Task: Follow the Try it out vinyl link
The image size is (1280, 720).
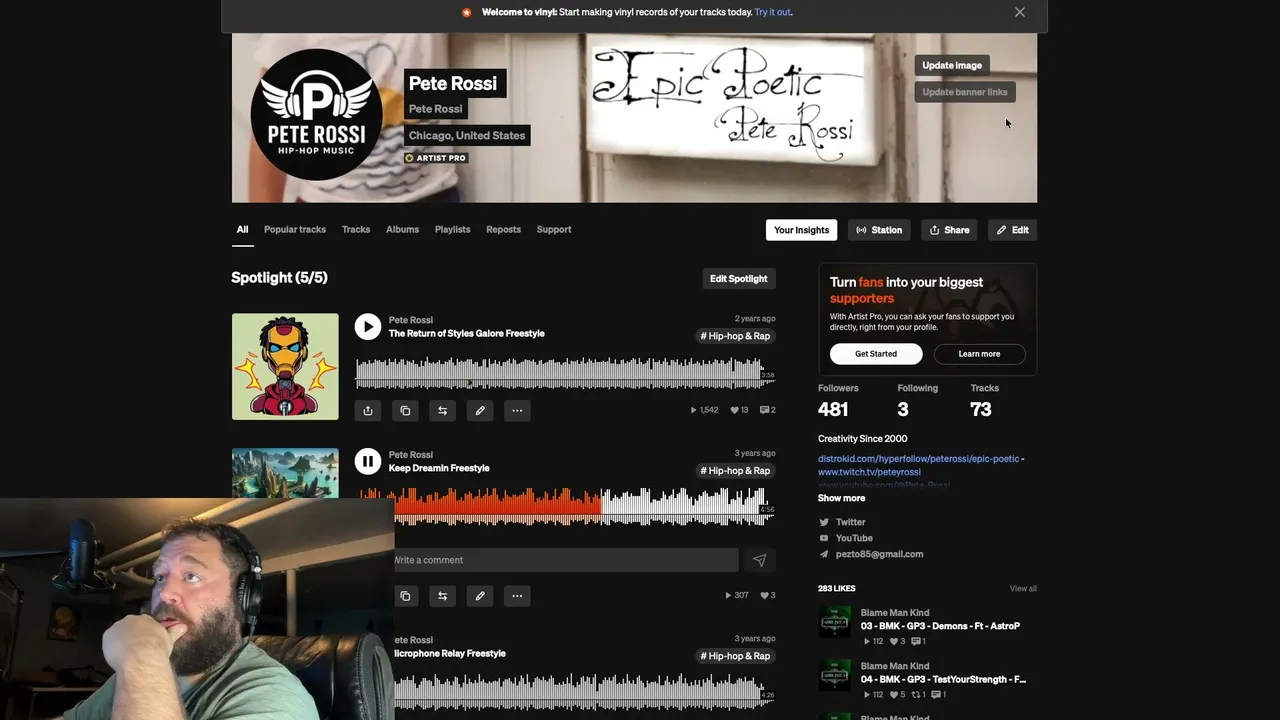Action: coord(773,12)
